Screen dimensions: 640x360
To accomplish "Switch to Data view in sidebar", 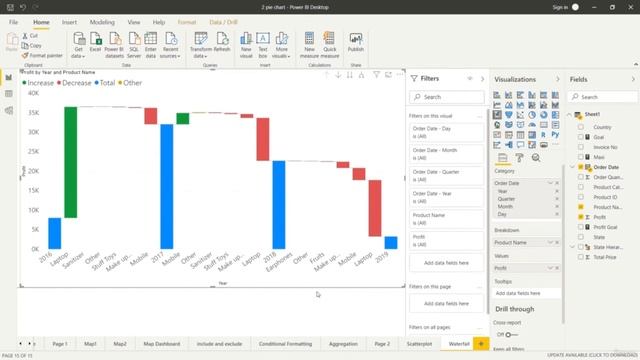I will point(9,94).
